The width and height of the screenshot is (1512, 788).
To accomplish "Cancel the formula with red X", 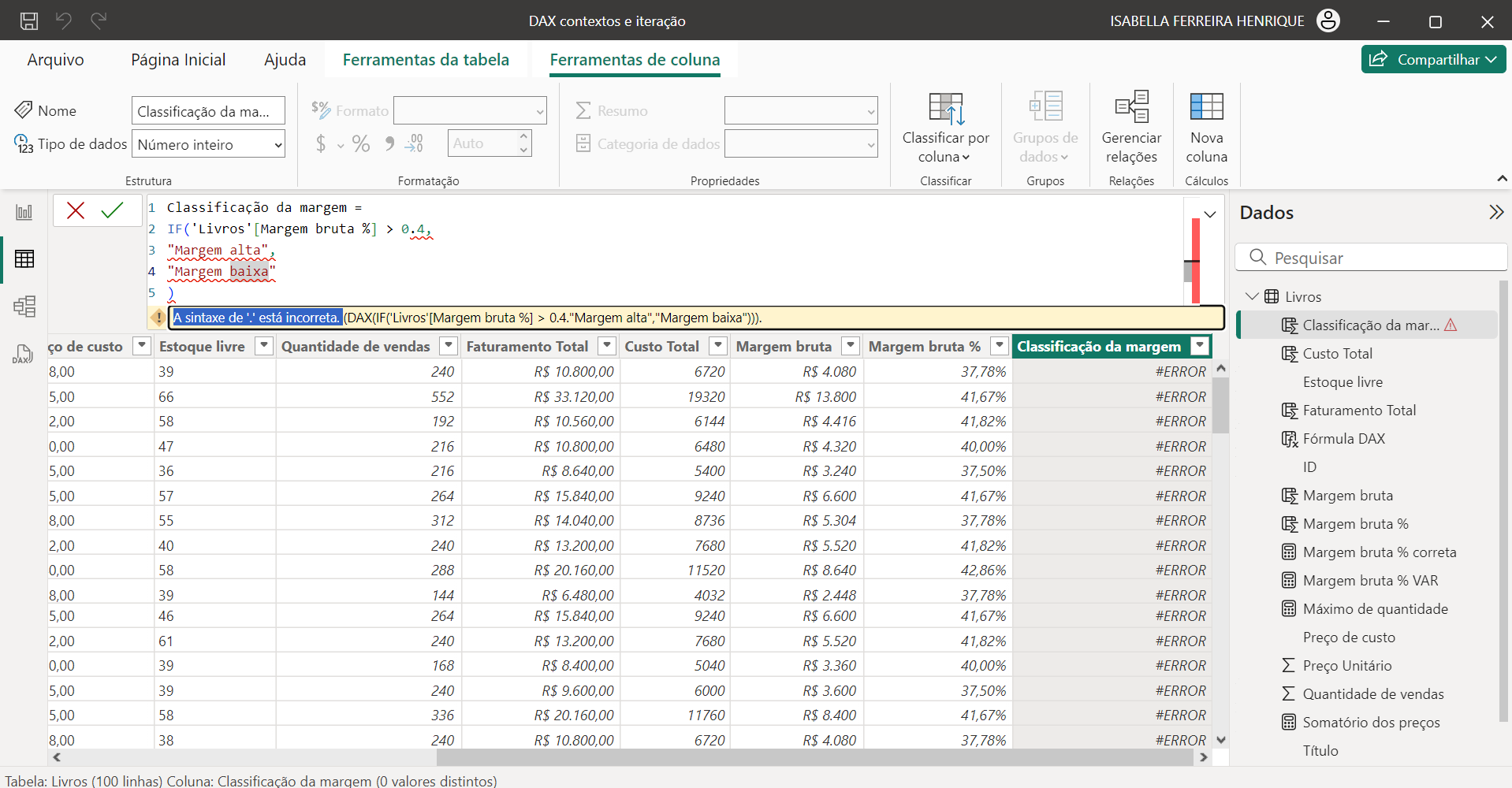I will pos(76,210).
